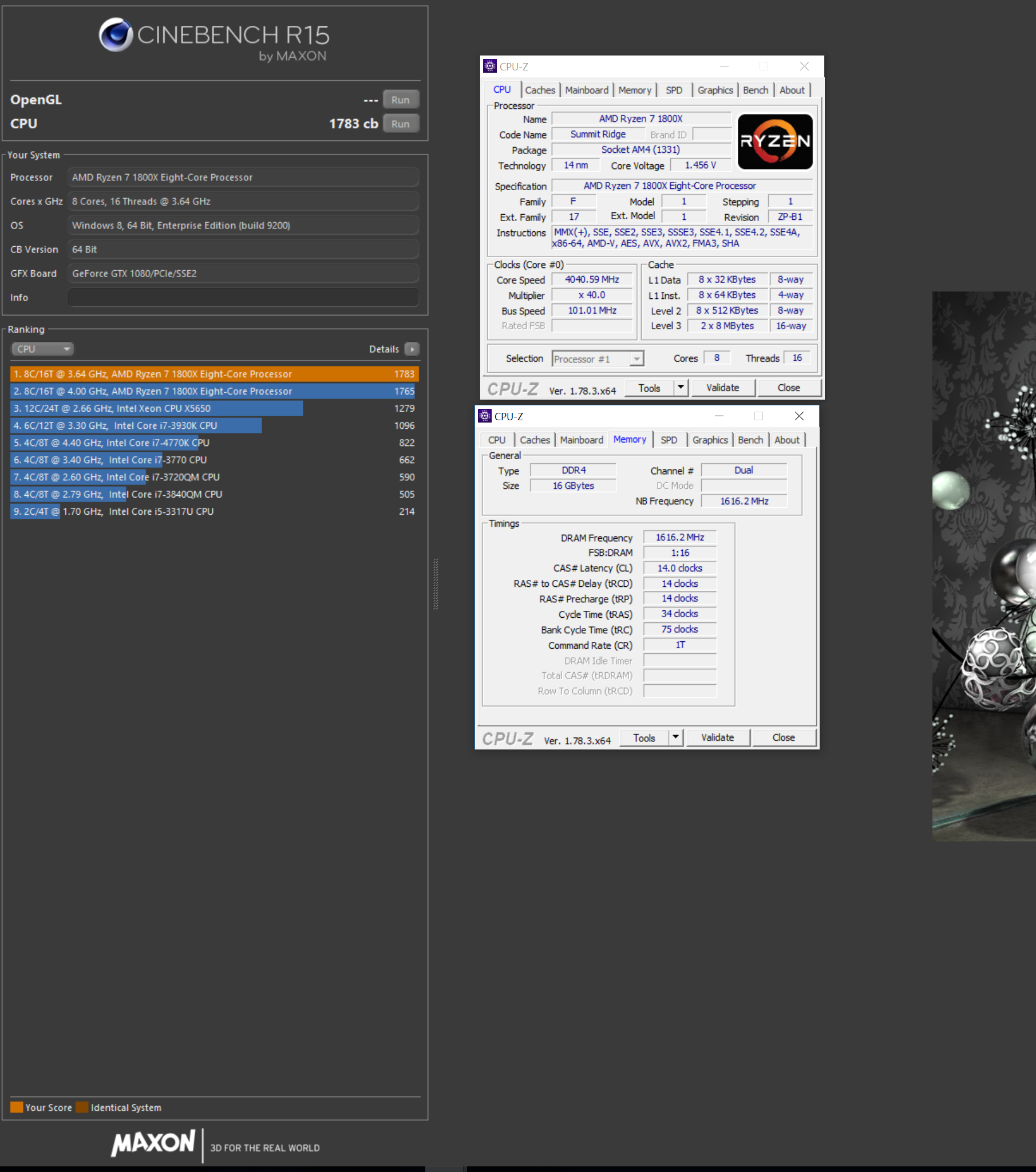
Task: Select the Core i7-4770K ranking row
Action: [215, 443]
